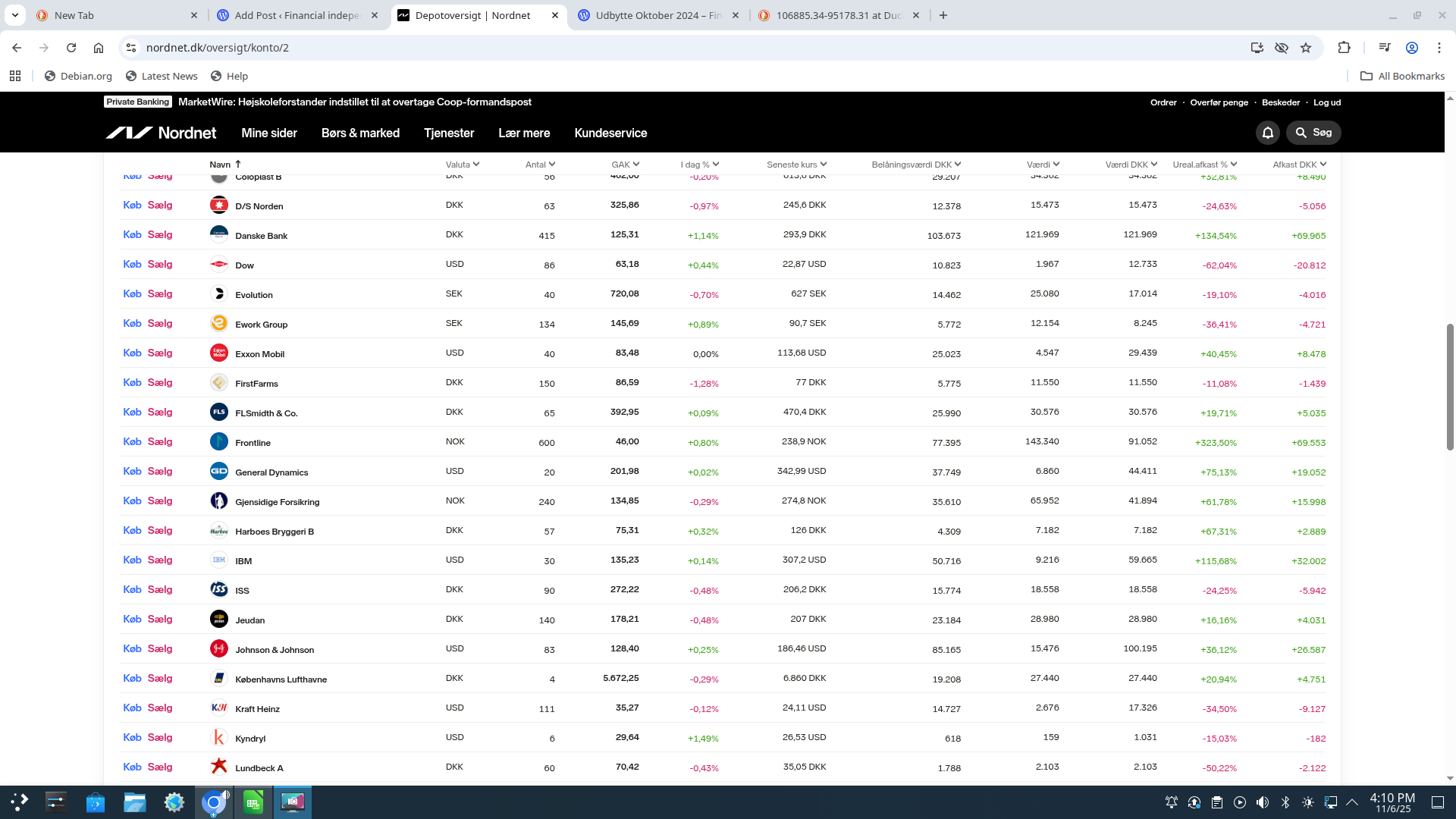Switch to the Udbytte Oktober 2024 tab
1456x819 pixels.
(657, 15)
